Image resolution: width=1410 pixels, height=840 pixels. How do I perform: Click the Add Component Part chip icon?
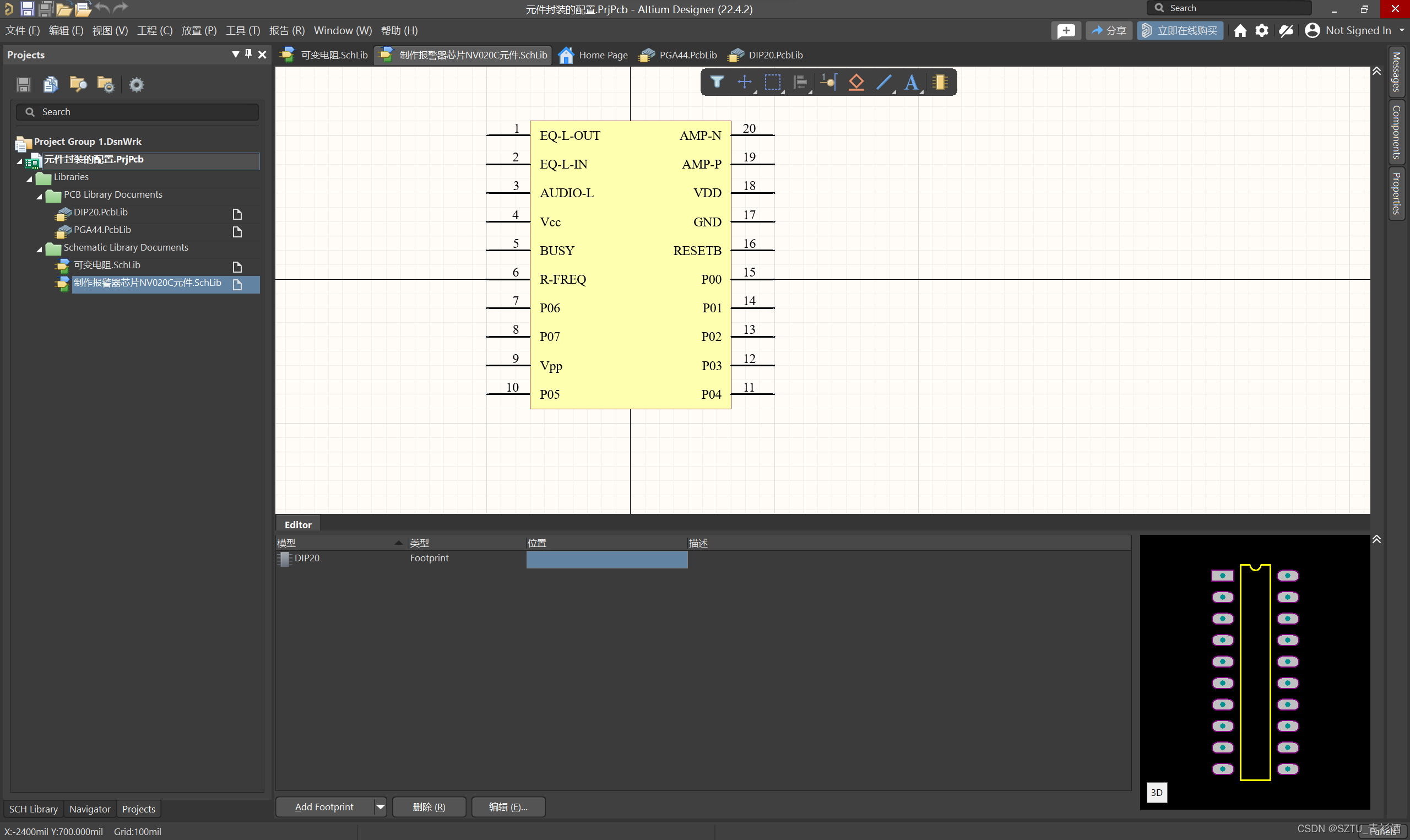(940, 83)
